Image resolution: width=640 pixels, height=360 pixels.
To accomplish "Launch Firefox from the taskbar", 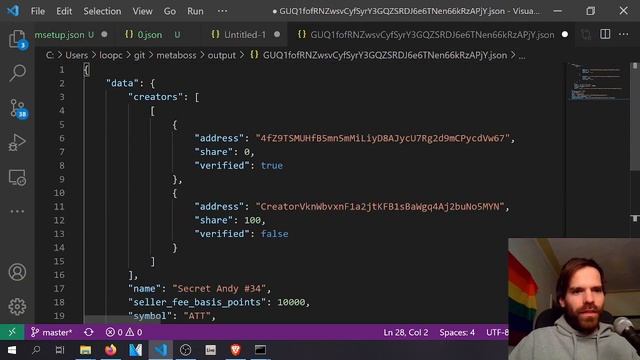I will (x=111, y=350).
